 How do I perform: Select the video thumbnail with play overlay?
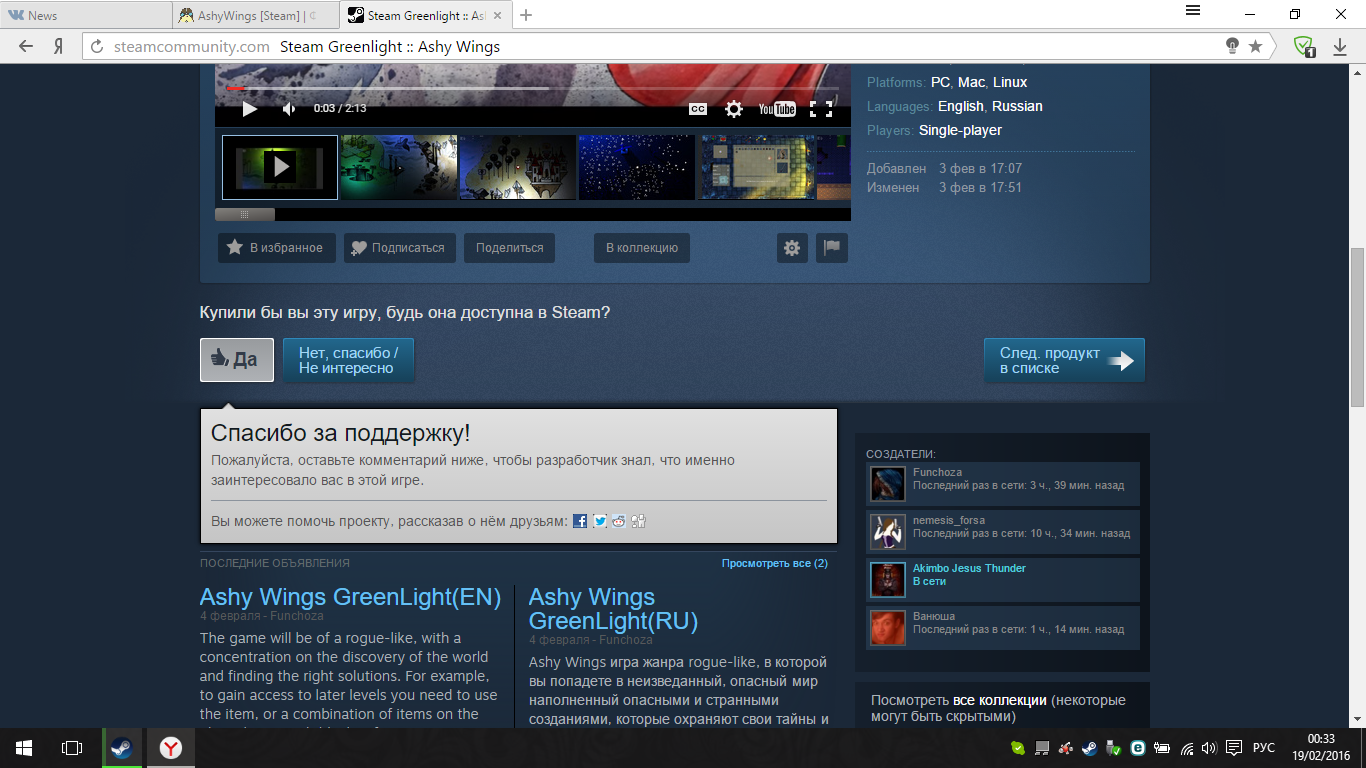click(280, 167)
